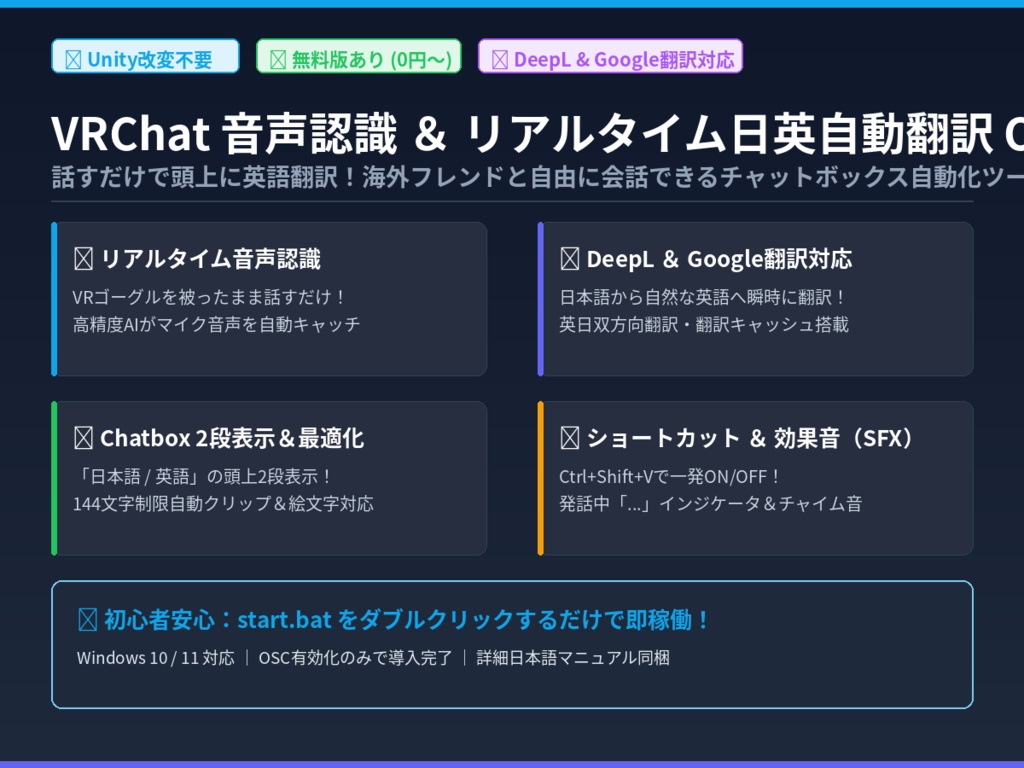Click the text VRゴーグルを被ったまま話すだけ！
The width and height of the screenshot is (1024, 768).
[x=210, y=297]
